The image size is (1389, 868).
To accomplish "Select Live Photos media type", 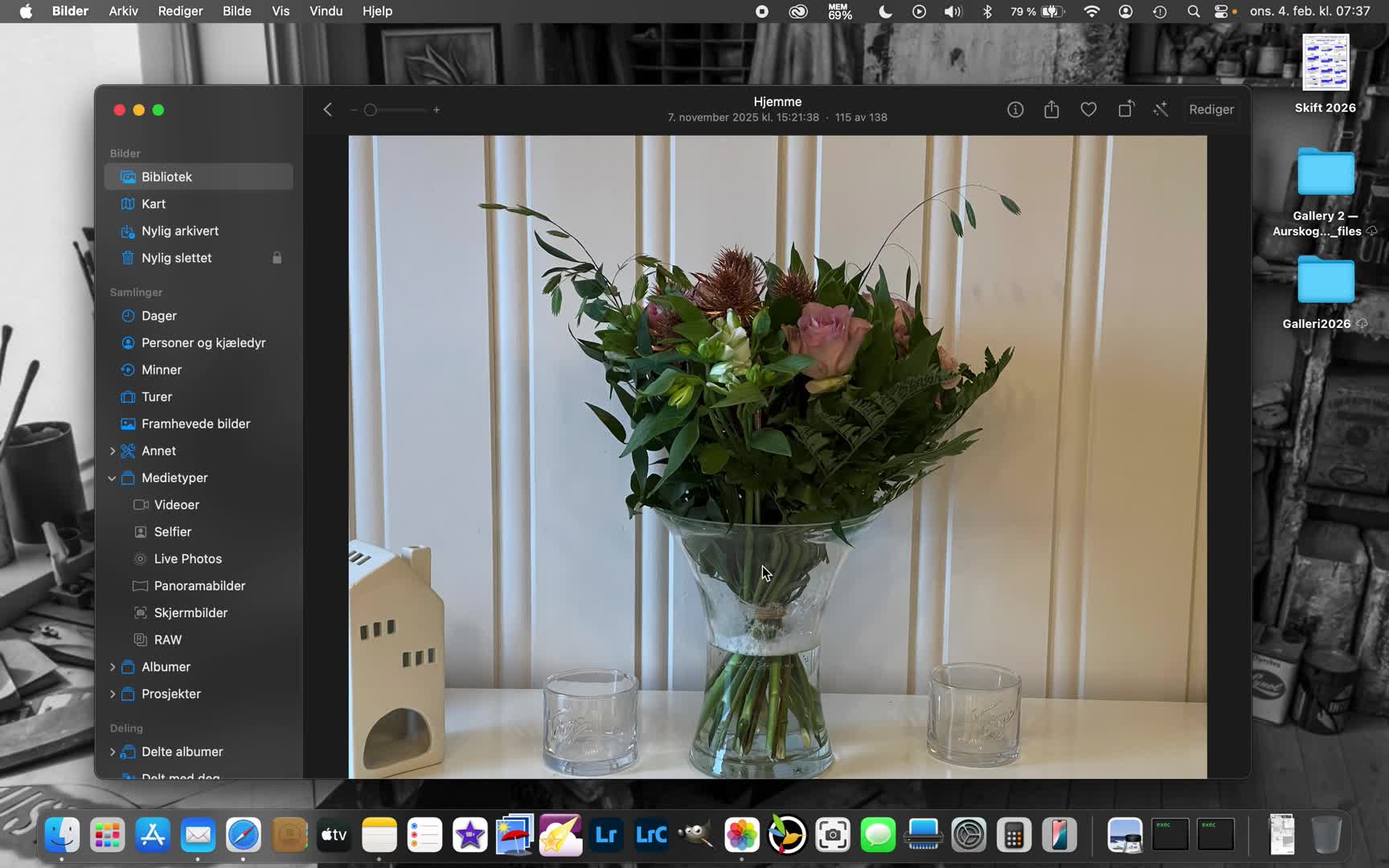I will click(x=187, y=559).
